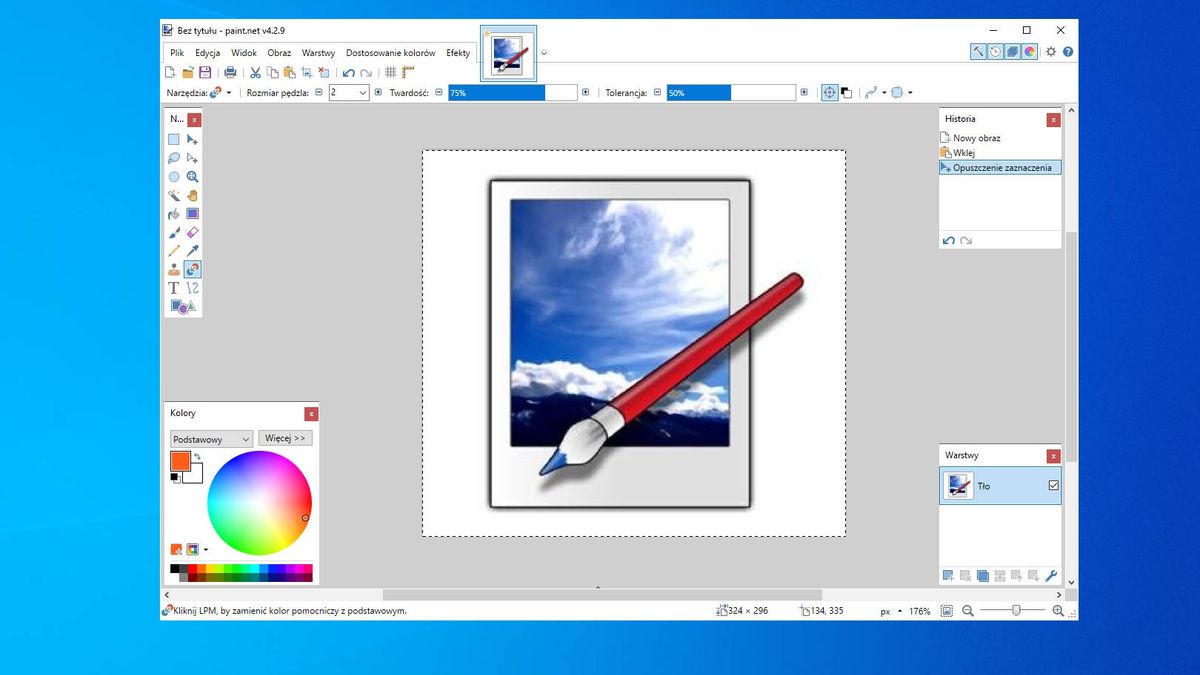Expand the Podstawowy color mode dropdown

point(211,439)
